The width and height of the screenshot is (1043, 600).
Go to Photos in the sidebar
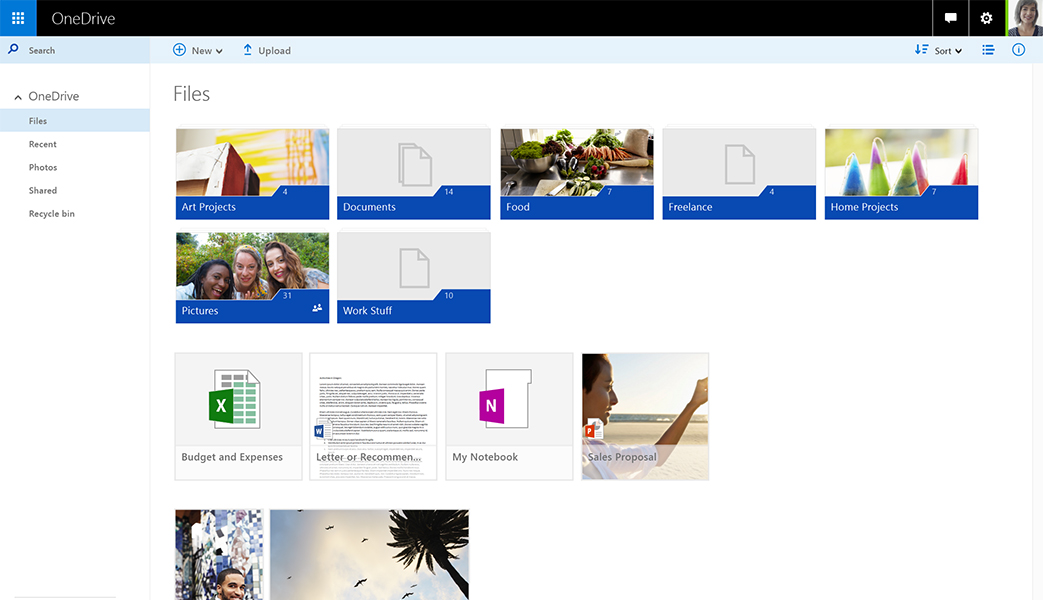43,167
